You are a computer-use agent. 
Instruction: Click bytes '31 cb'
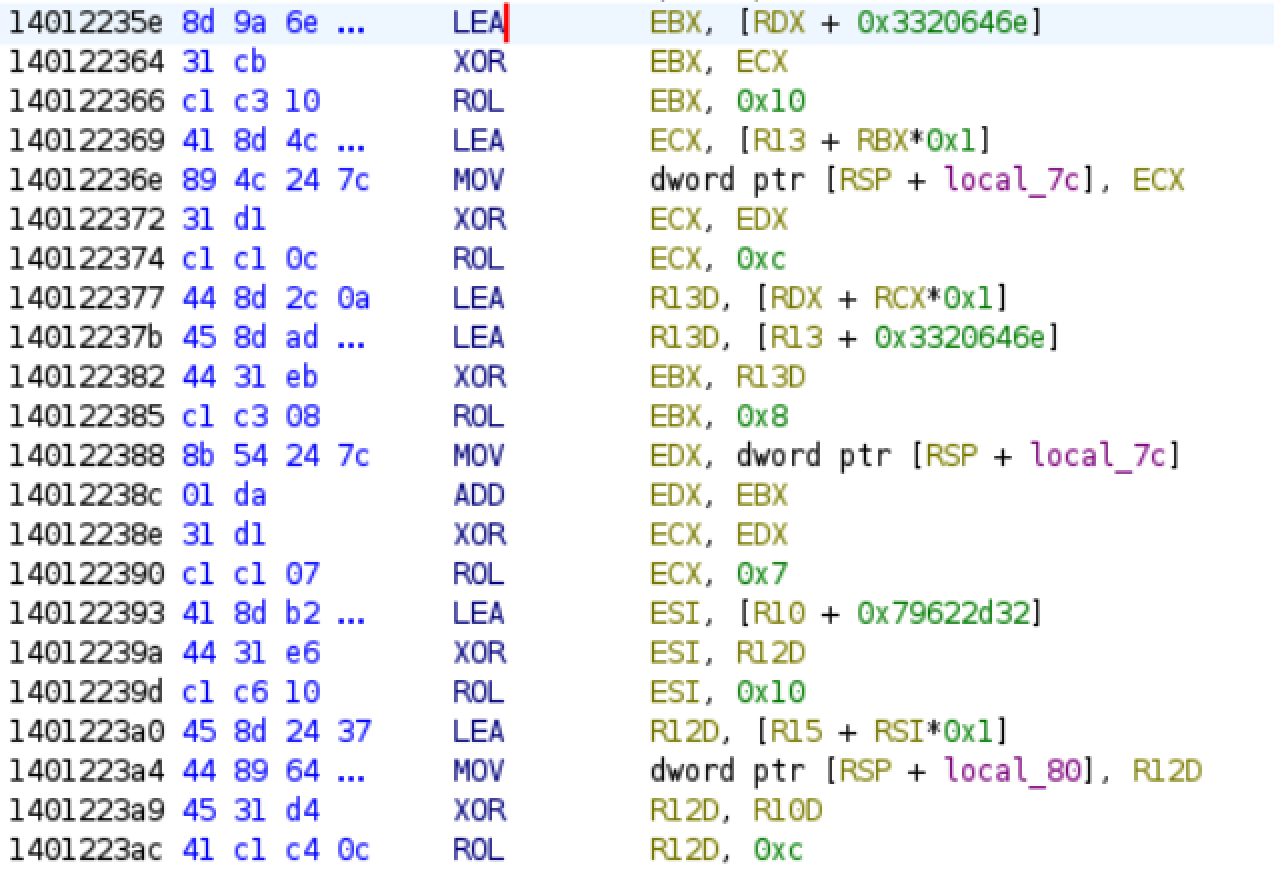[x=225, y=62]
